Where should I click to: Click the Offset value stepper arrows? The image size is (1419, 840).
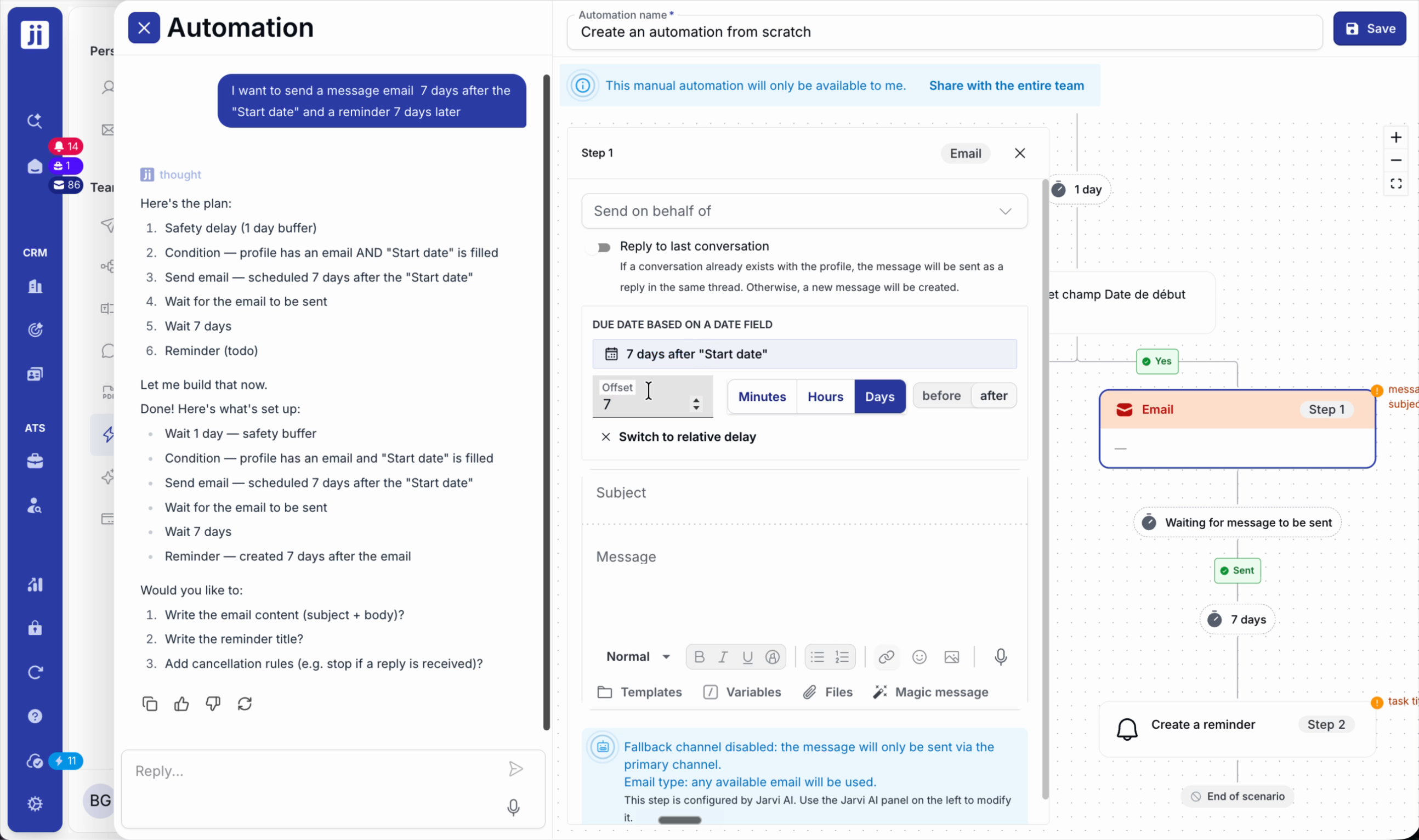[x=696, y=404]
